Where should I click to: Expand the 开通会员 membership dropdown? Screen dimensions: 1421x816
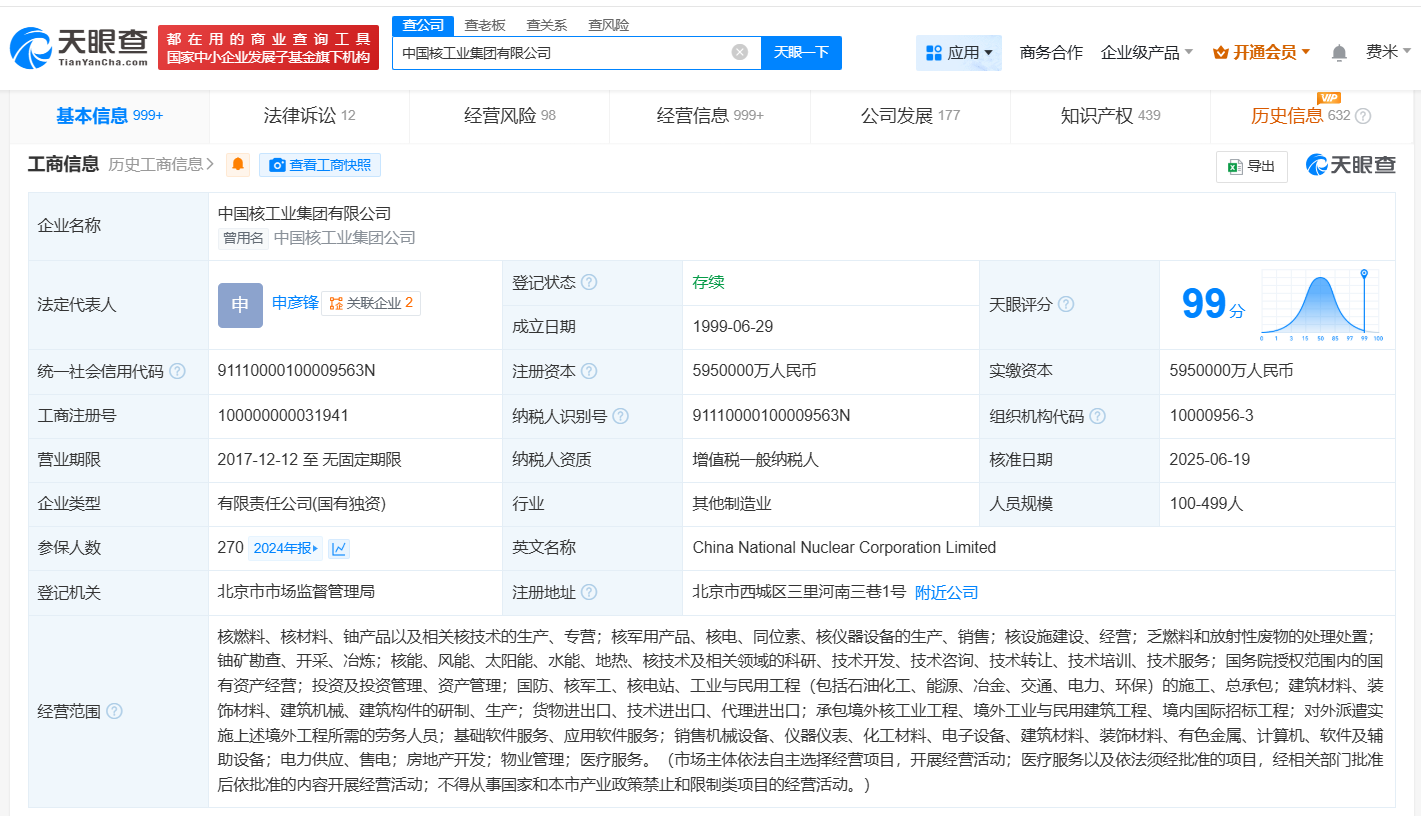[x=1261, y=53]
